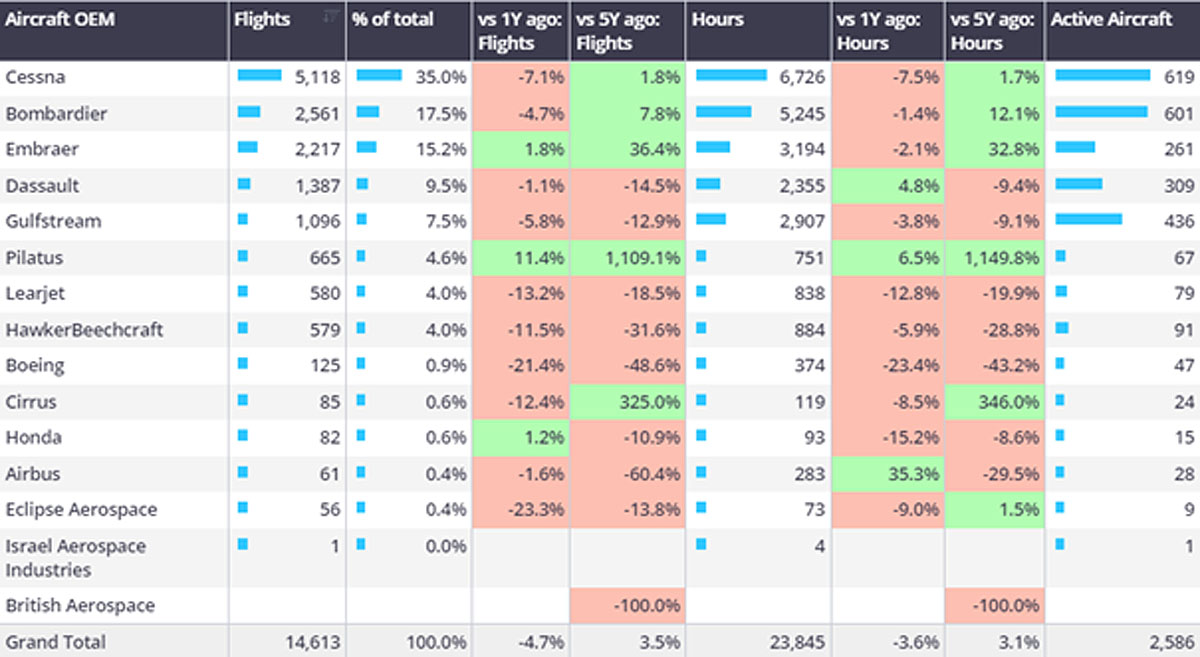Select Airbus 35.3% hours change cell

pyautogui.click(x=887, y=473)
